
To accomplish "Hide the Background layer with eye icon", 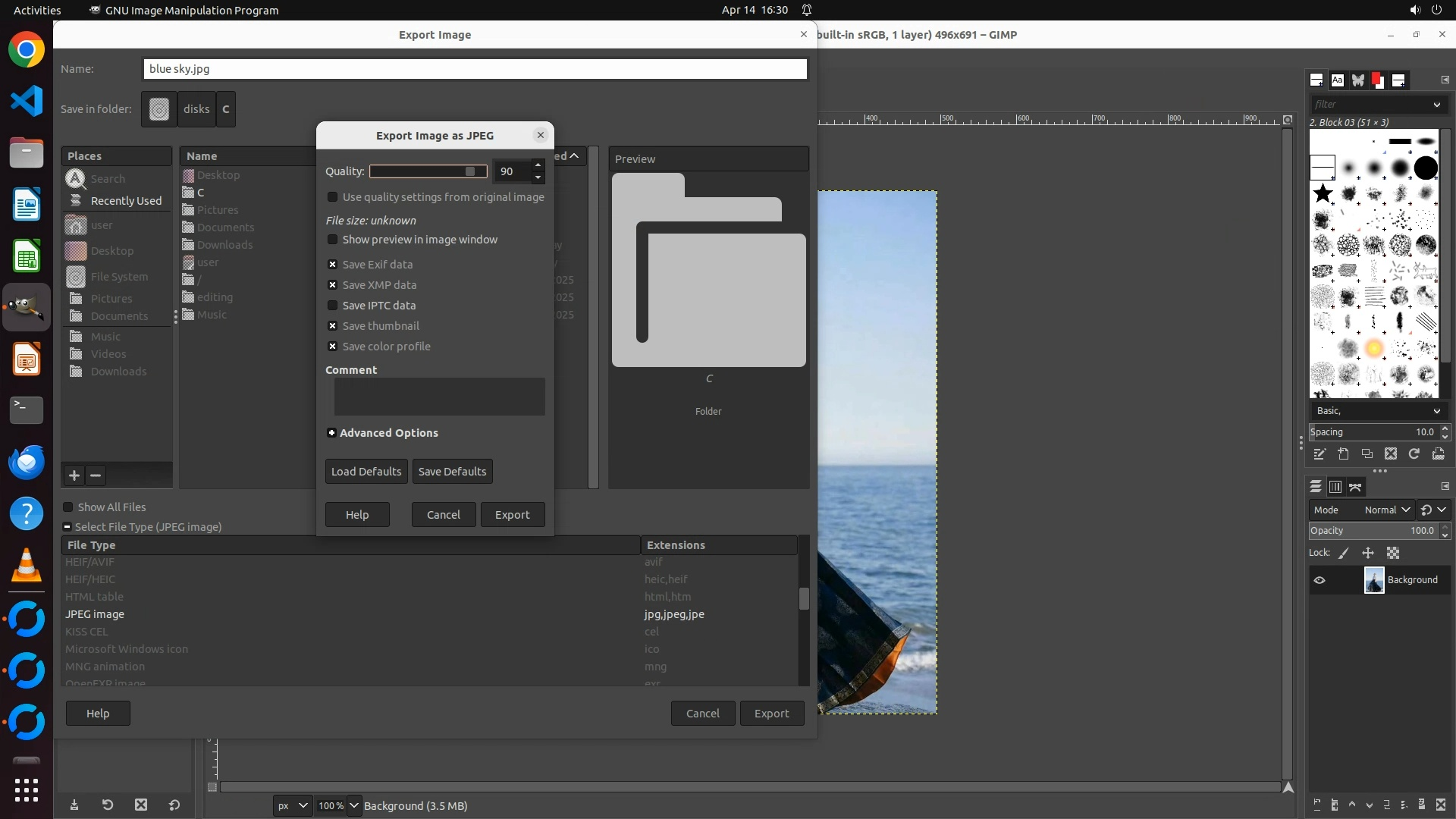I will coord(1319,580).
